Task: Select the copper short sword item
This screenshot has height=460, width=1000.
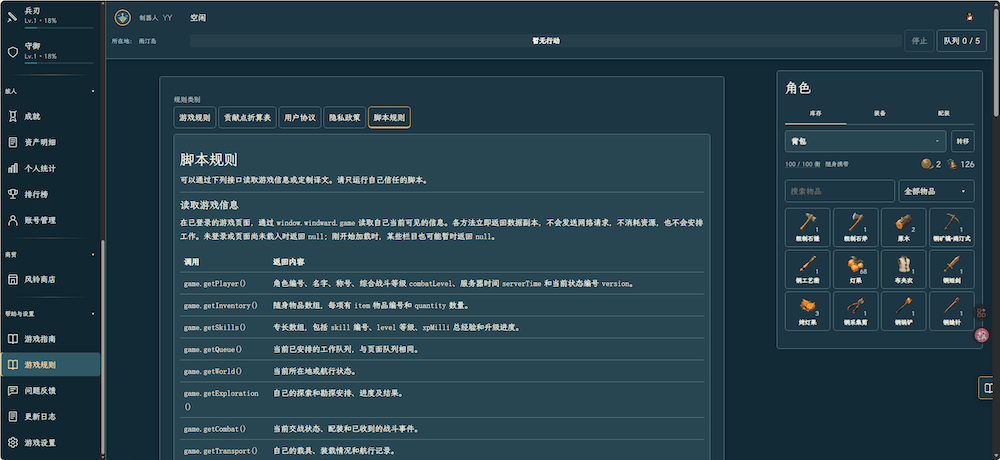Action: pyautogui.click(x=952, y=267)
